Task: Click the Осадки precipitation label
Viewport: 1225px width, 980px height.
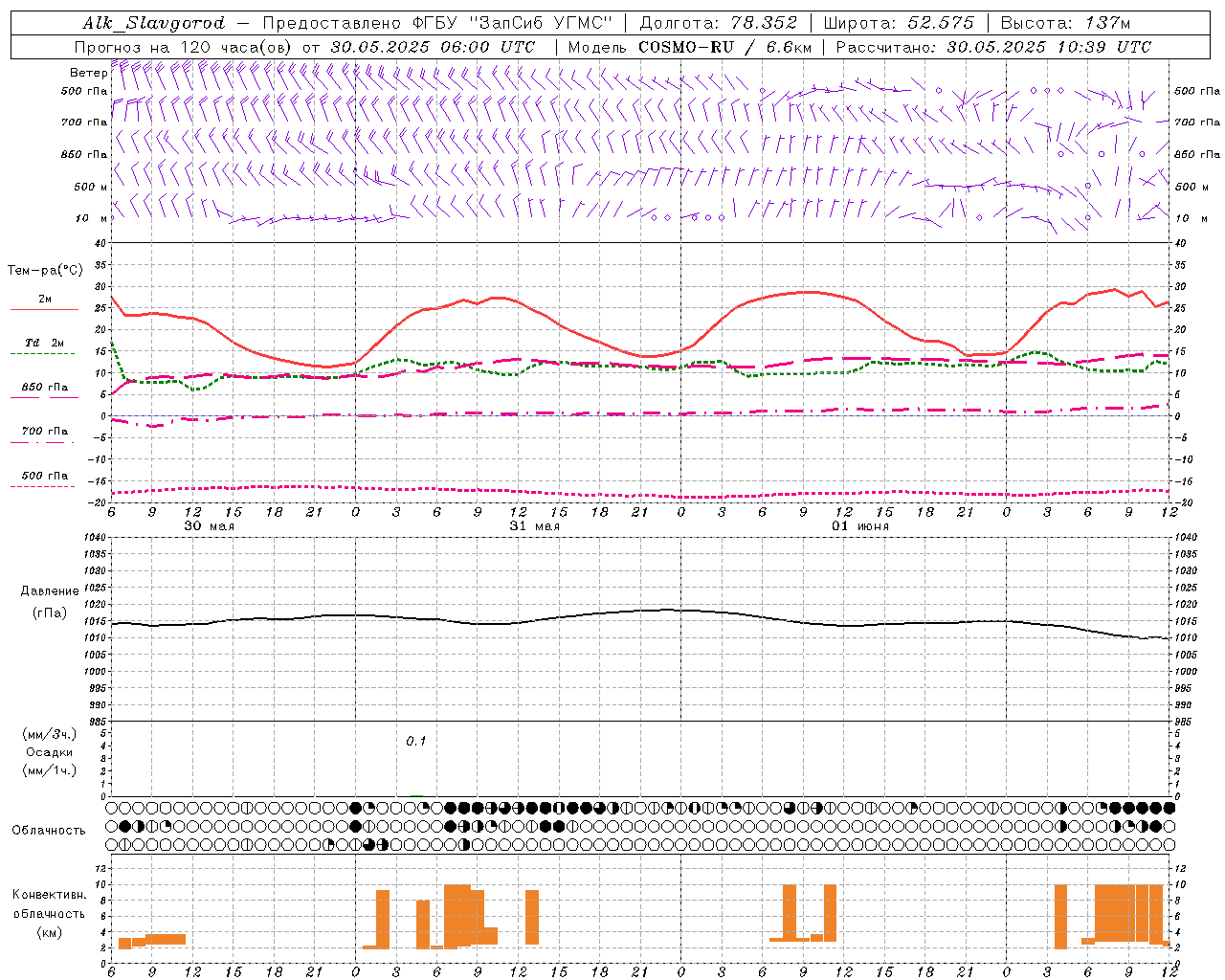Action: [50, 752]
